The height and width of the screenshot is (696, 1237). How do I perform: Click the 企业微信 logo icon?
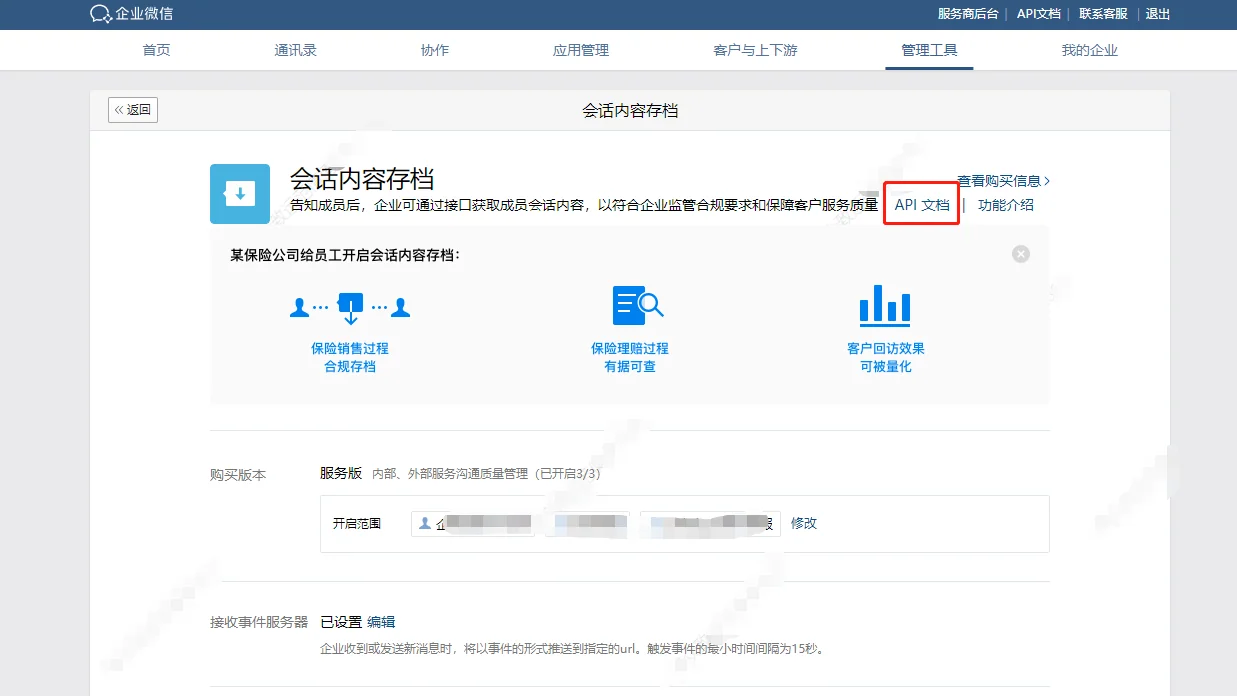[x=100, y=14]
